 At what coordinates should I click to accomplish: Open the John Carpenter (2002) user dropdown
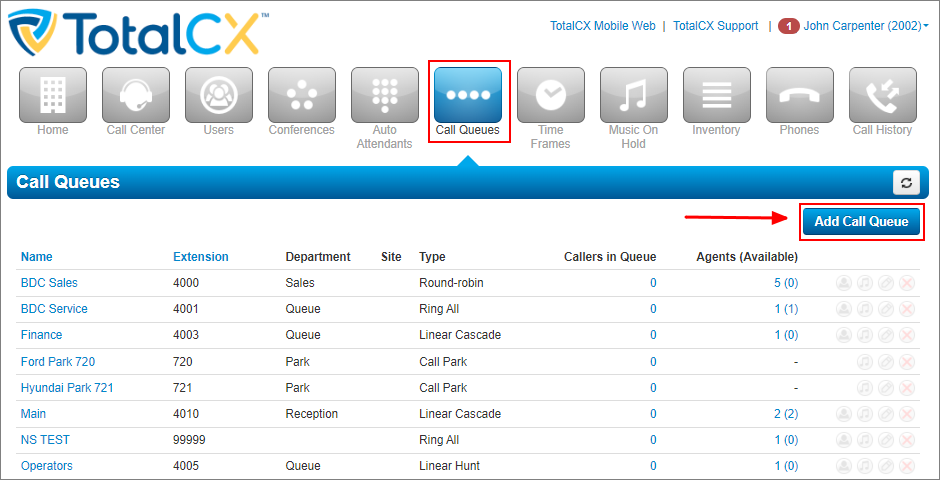click(x=866, y=26)
